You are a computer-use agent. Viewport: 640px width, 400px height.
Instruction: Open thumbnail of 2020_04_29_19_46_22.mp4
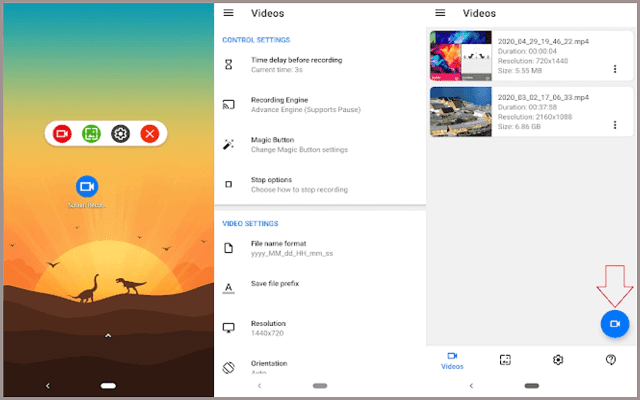pyautogui.click(x=461, y=56)
